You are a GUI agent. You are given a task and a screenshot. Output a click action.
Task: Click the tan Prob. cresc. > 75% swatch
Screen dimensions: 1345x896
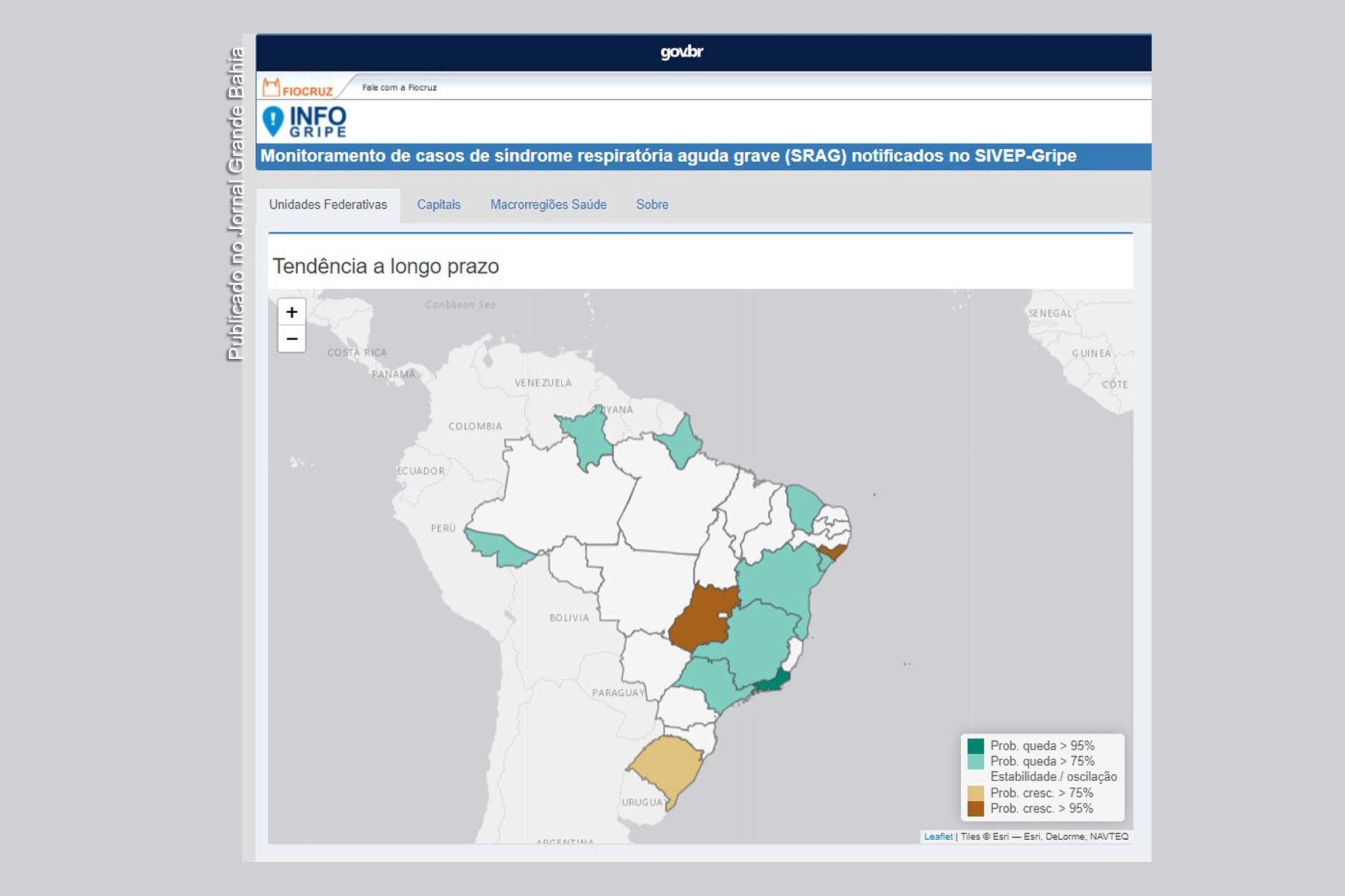975,793
